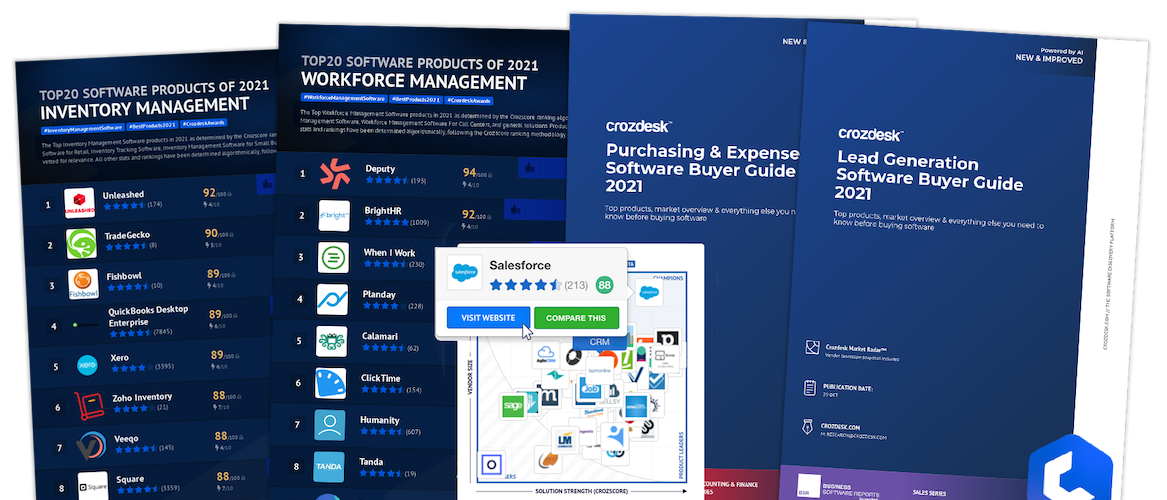This screenshot has height=500, width=1167.
Task: Click the ClickTime blue gauge icon
Action: tap(331, 382)
